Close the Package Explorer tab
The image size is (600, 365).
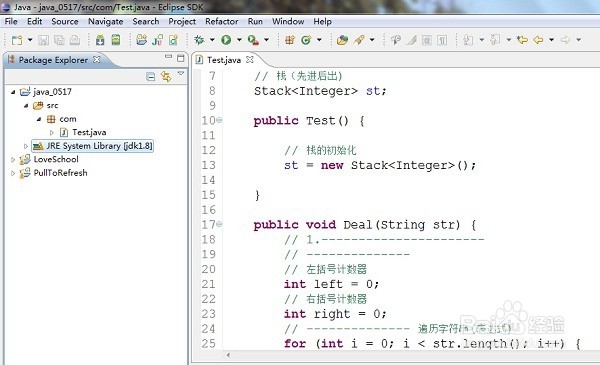coord(97,60)
